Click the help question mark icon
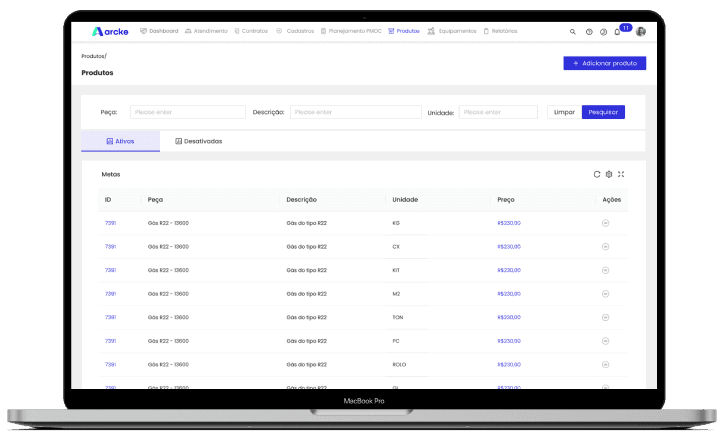This screenshot has width=723, height=442. point(589,32)
